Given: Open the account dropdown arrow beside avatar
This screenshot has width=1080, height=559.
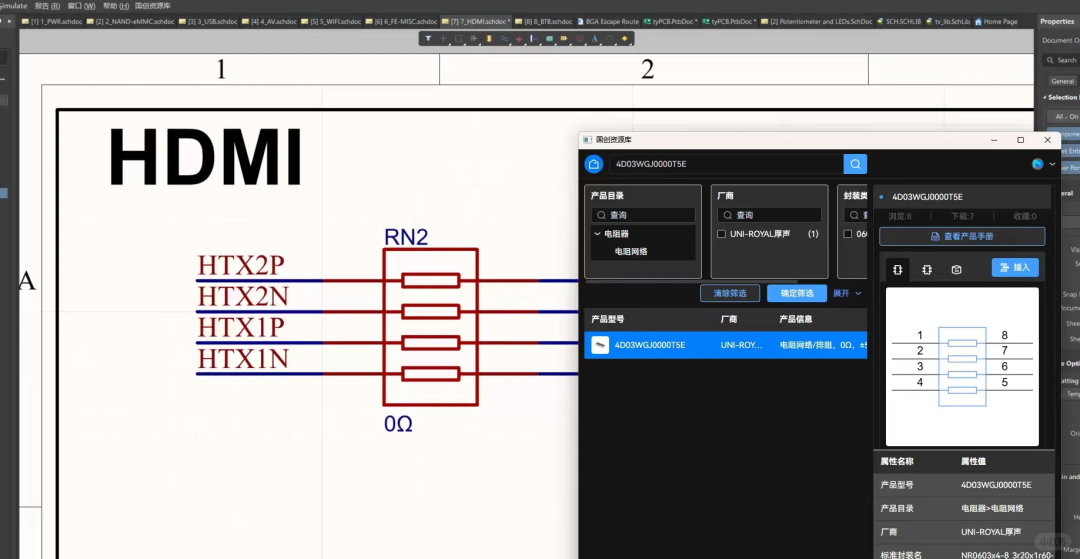Looking at the screenshot, I should pyautogui.click(x=1052, y=164).
